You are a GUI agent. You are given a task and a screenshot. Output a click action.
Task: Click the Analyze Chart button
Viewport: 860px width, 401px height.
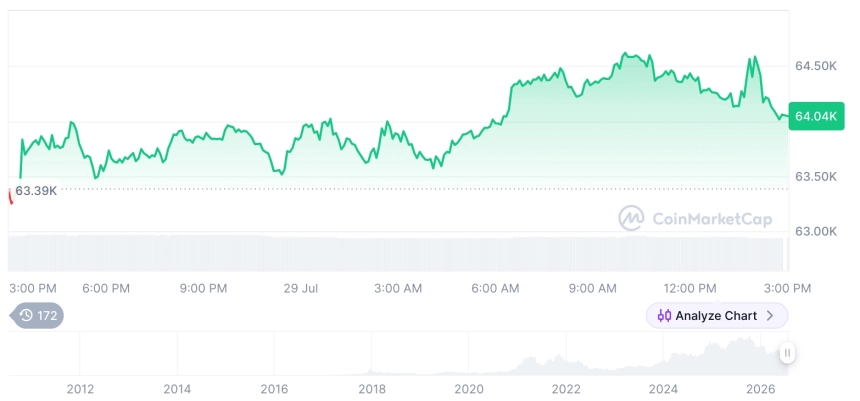pos(717,315)
